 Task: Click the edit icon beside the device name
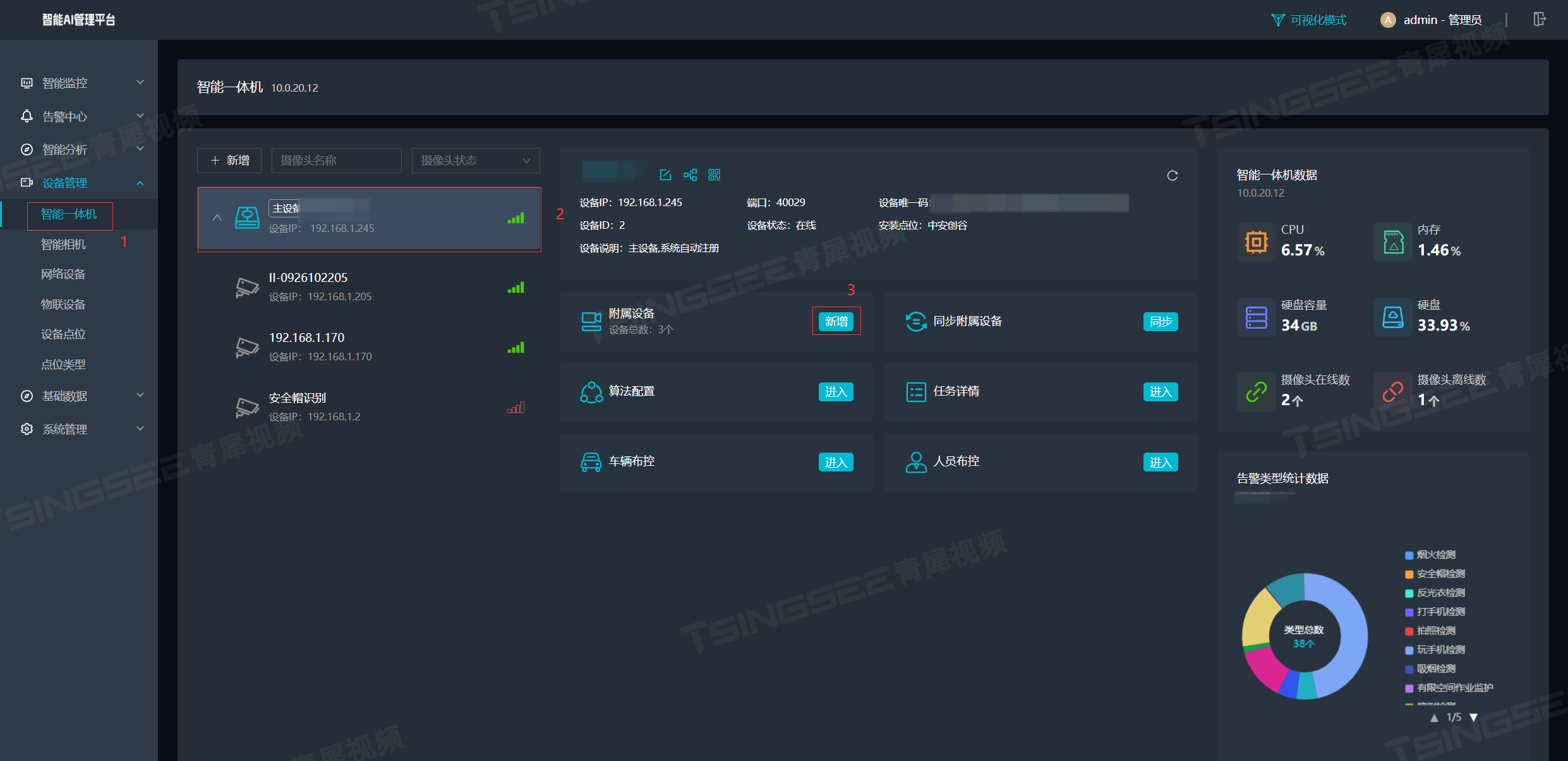(x=665, y=175)
